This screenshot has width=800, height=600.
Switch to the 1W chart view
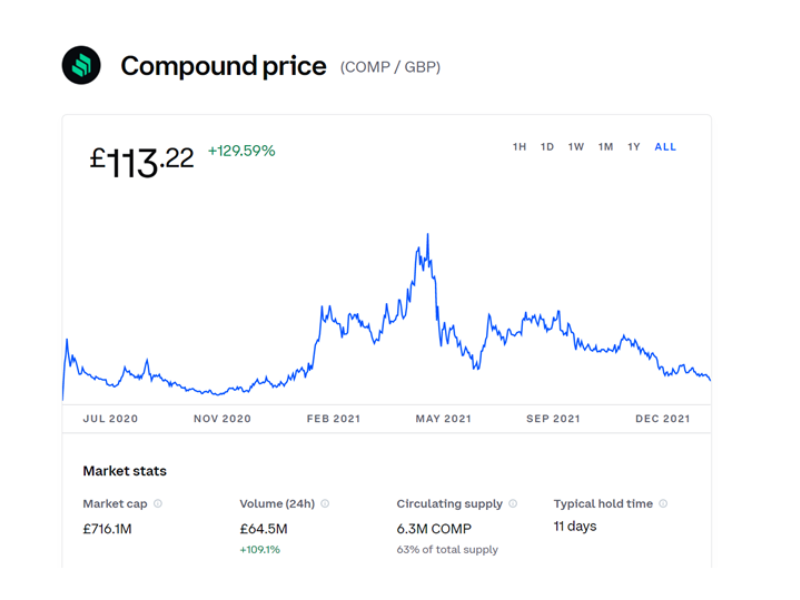pyautogui.click(x=576, y=146)
